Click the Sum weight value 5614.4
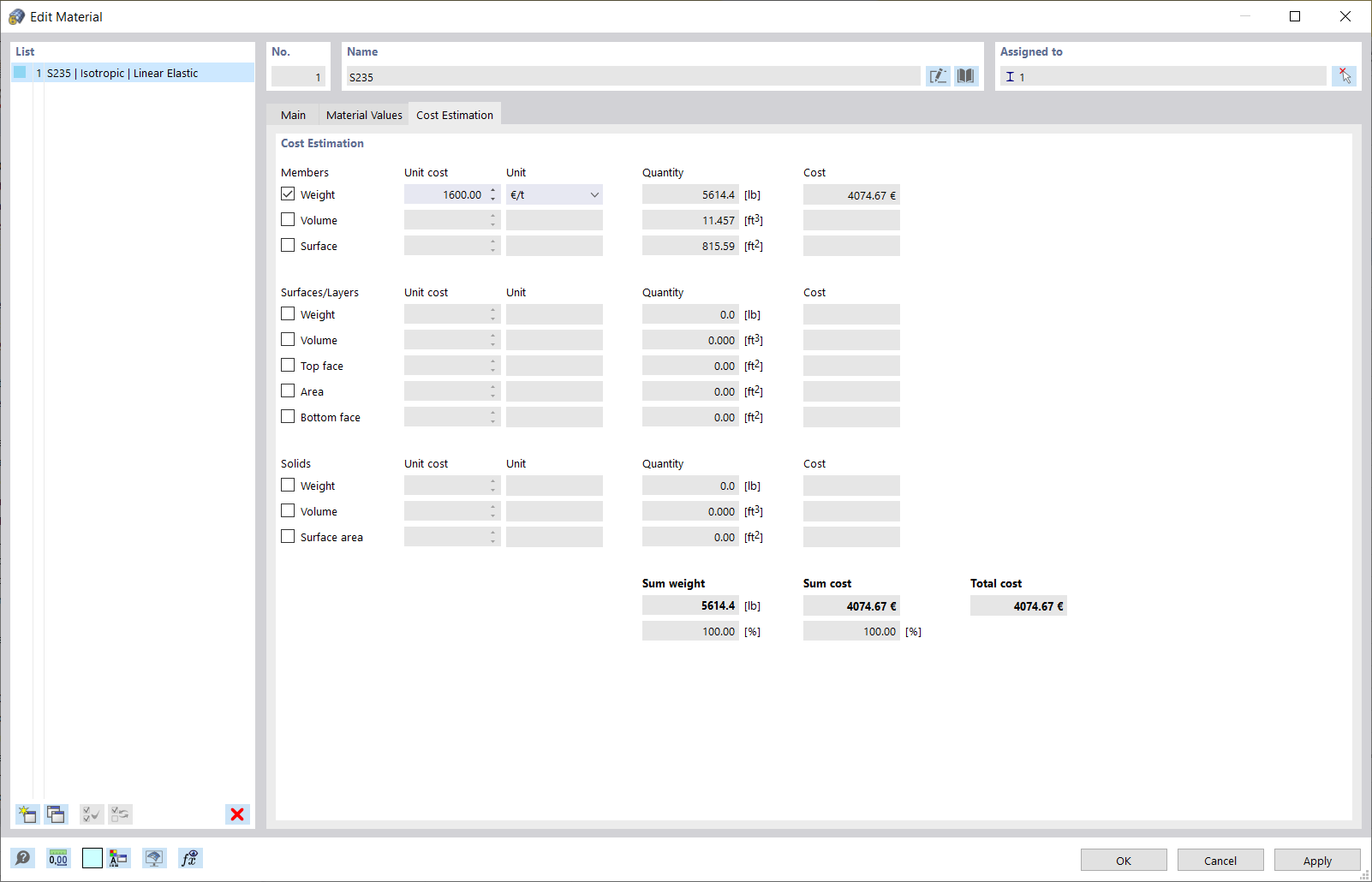 pos(690,606)
